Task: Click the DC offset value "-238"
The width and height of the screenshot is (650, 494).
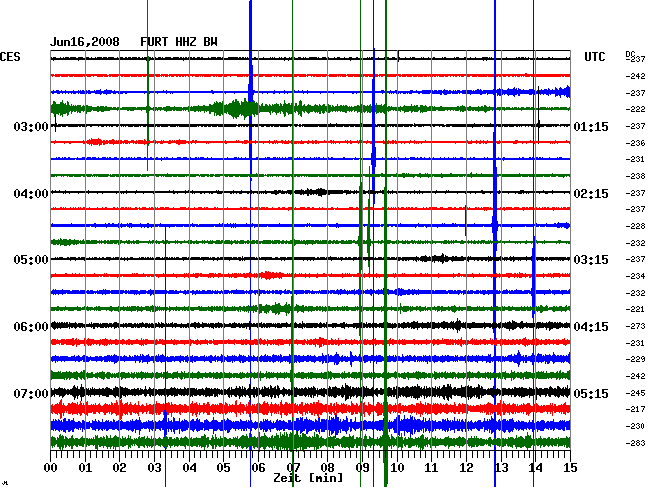Action: tap(635, 176)
